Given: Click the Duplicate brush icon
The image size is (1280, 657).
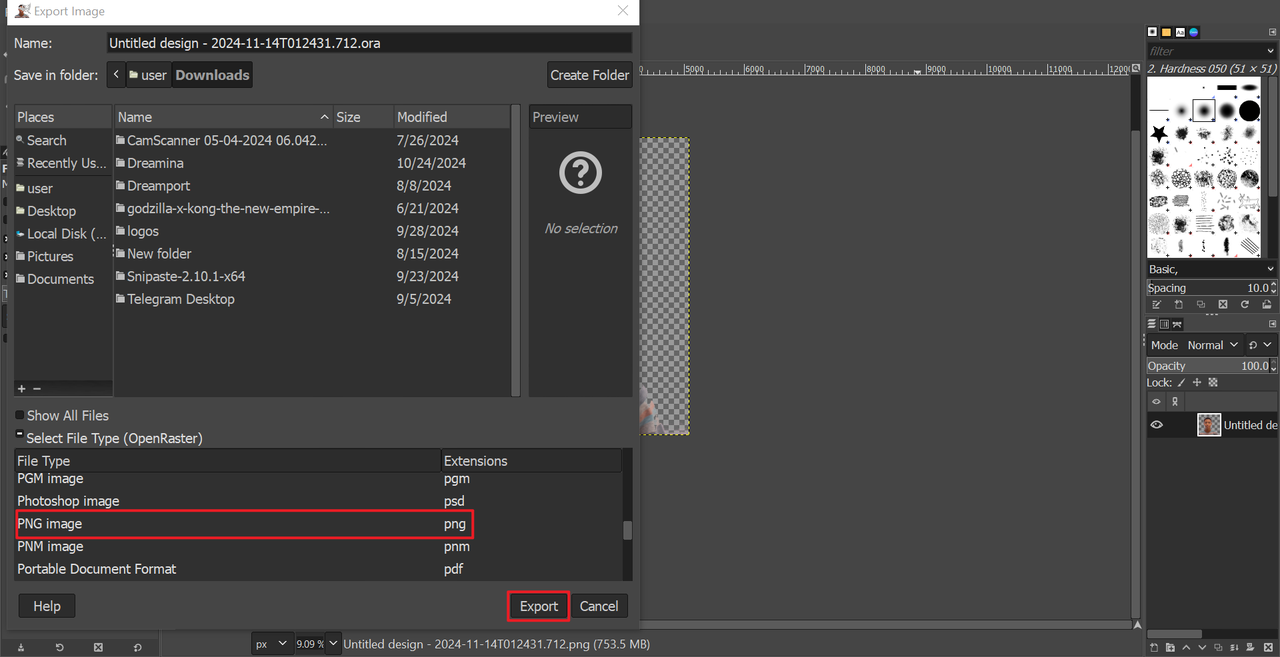Looking at the screenshot, I should point(1201,304).
